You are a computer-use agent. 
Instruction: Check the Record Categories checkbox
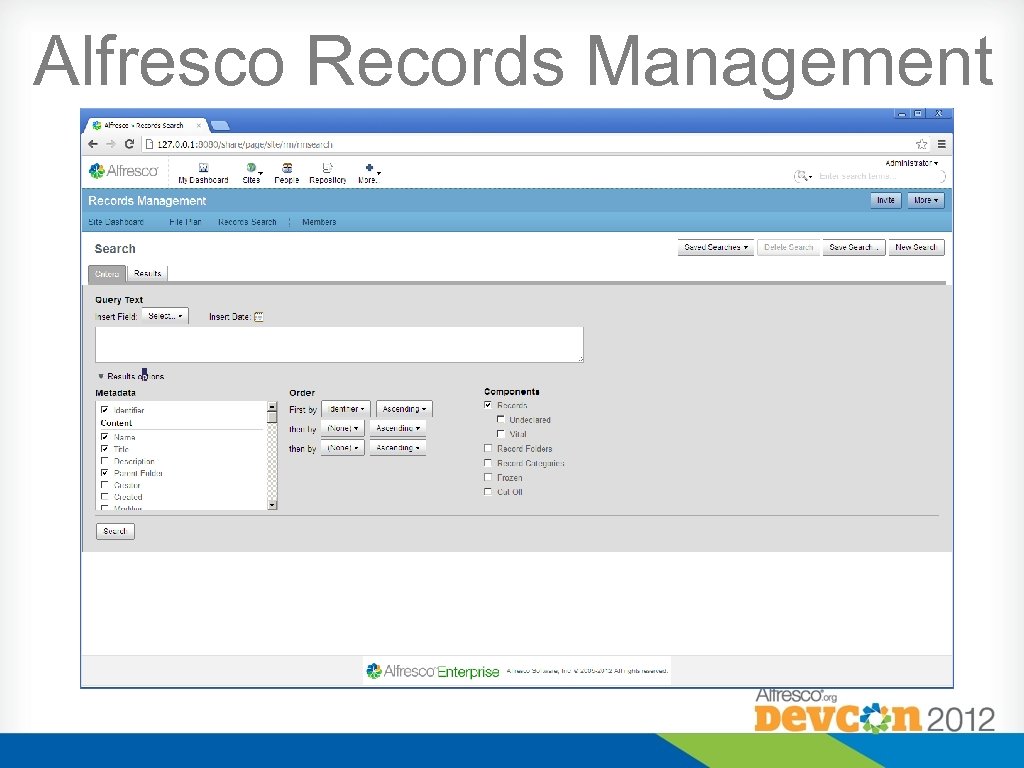(x=488, y=462)
